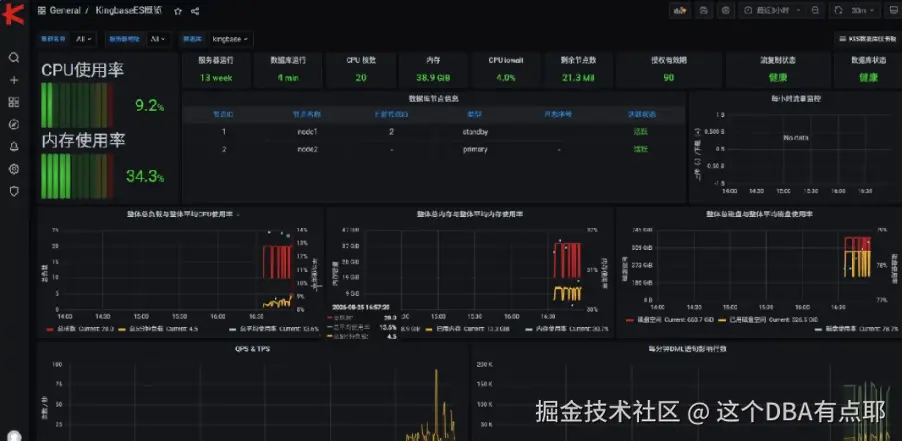This screenshot has height=441, width=902.
Task: Click the 13 week server uptime value
Action: coord(216,78)
